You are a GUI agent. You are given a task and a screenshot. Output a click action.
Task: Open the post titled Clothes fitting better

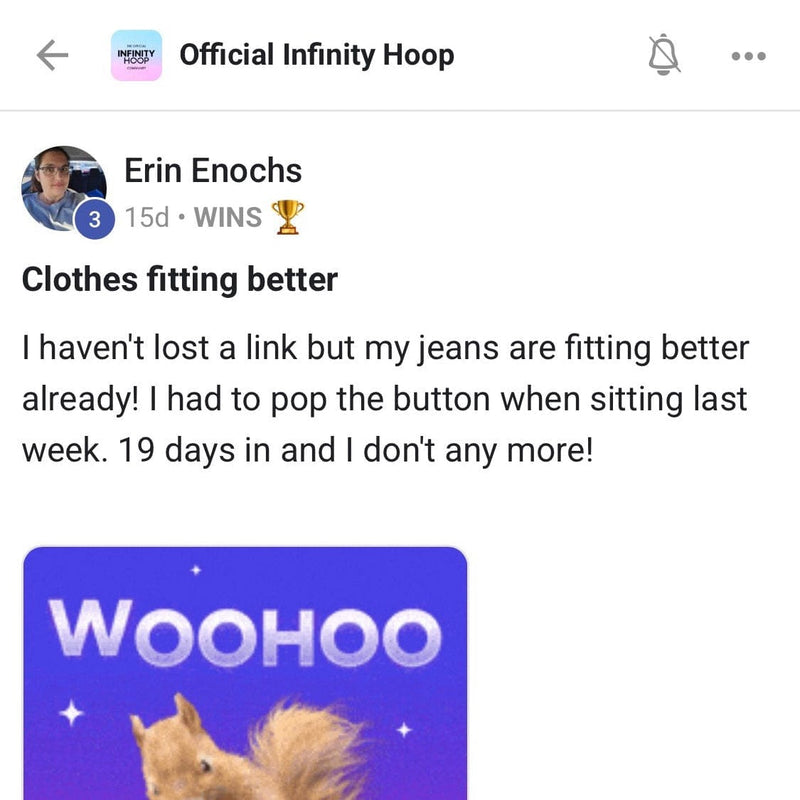click(180, 279)
